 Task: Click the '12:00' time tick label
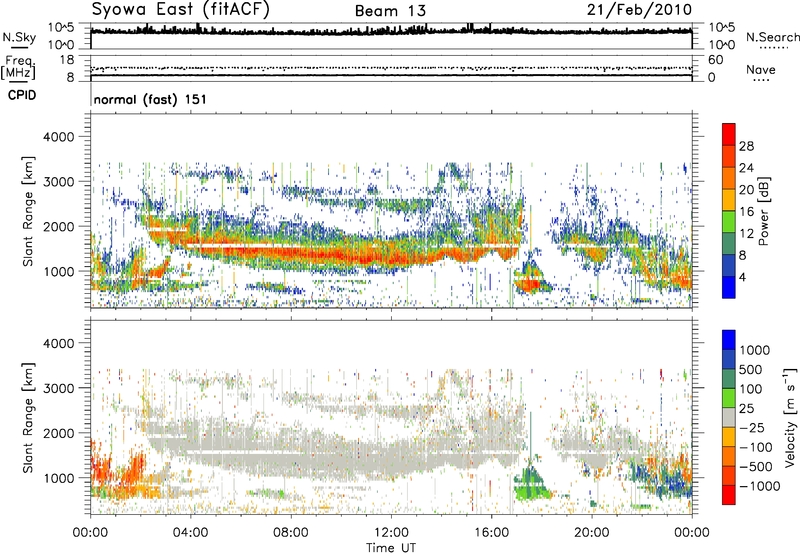(391, 533)
